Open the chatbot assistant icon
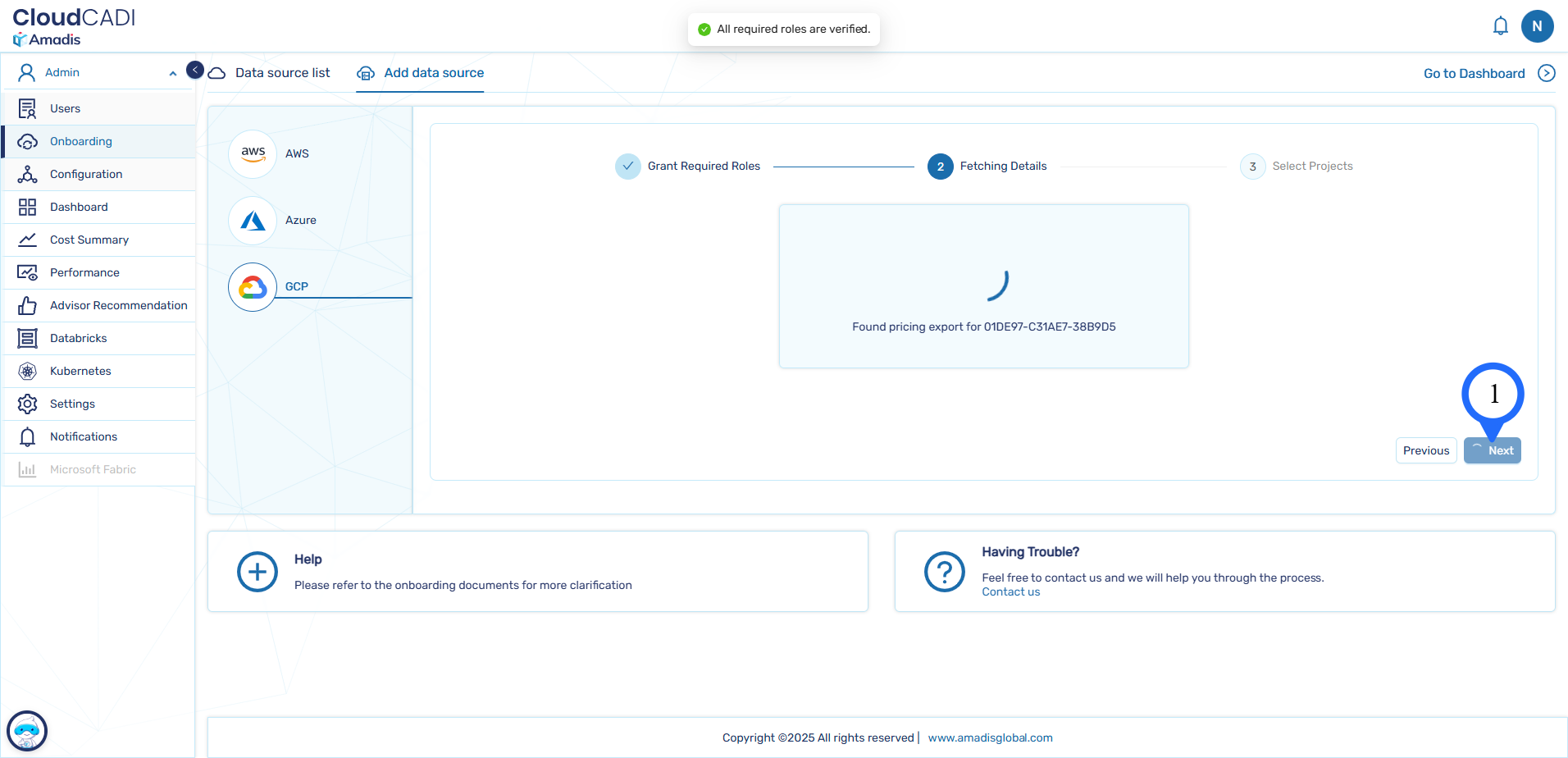Image resolution: width=1568 pixels, height=758 pixels. 27,730
